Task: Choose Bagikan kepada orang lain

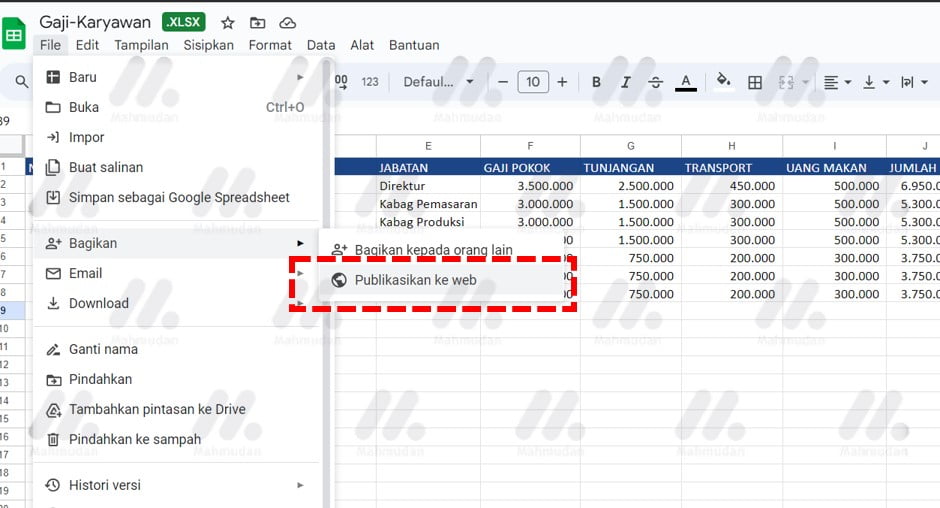Action: point(433,250)
